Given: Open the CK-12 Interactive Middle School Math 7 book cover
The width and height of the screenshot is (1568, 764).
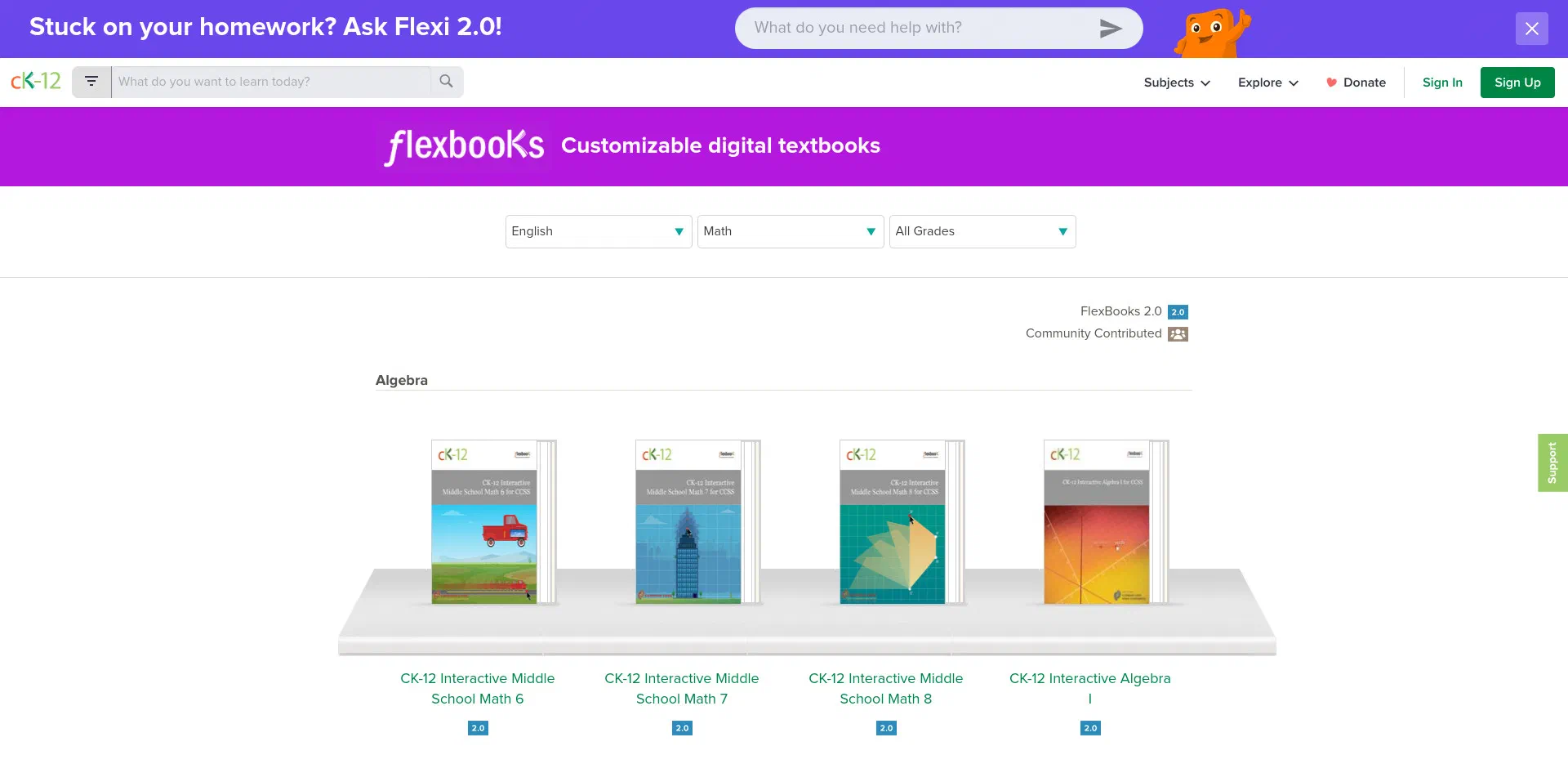Looking at the screenshot, I should [x=687, y=523].
